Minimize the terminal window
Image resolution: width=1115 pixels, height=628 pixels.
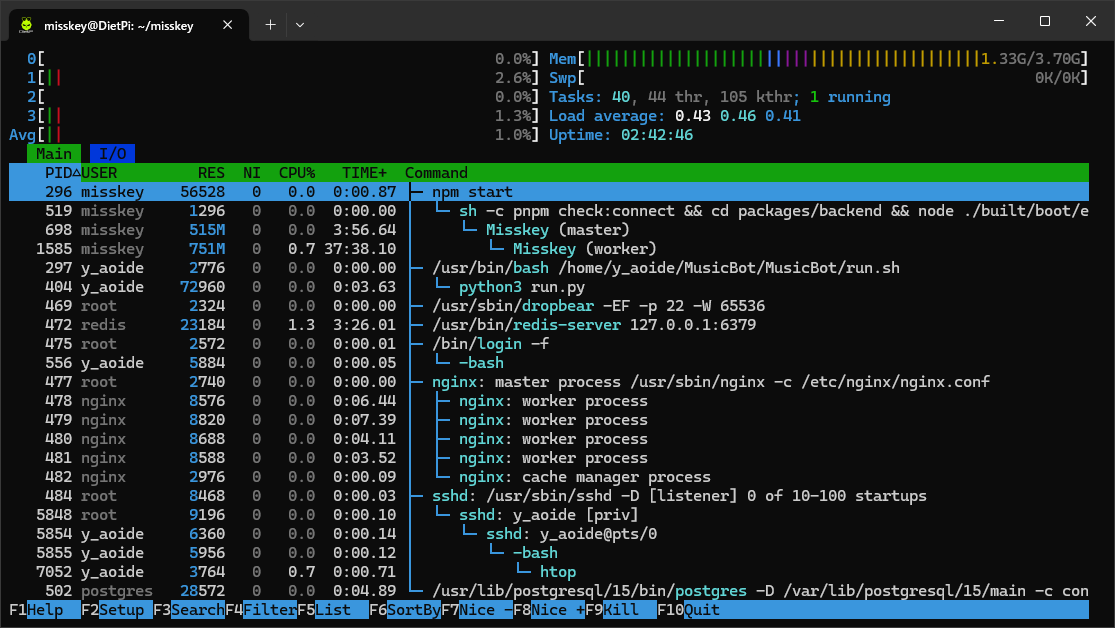[x=999, y=21]
